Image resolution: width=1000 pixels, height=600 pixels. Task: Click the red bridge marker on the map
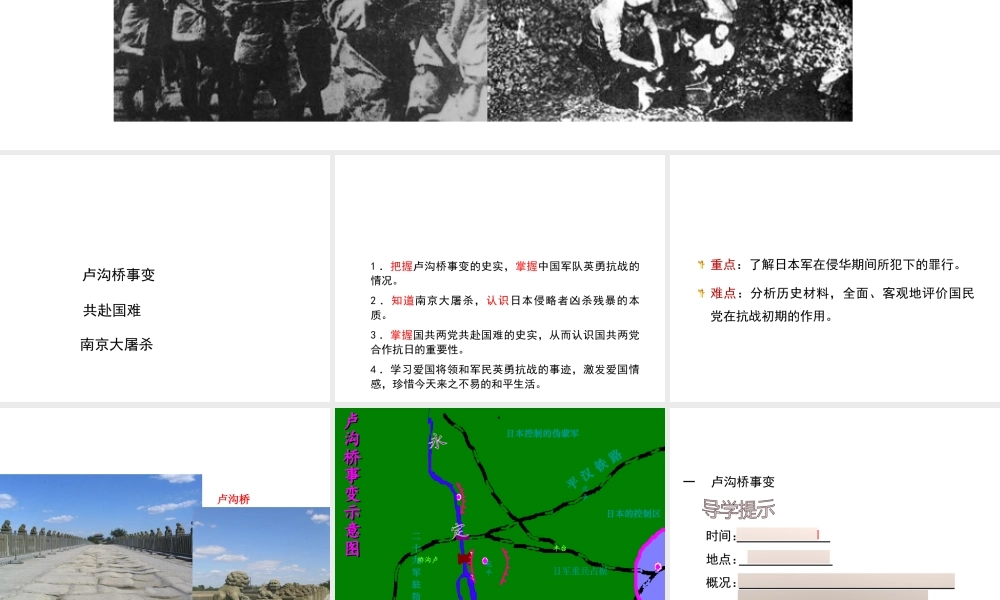tap(465, 559)
